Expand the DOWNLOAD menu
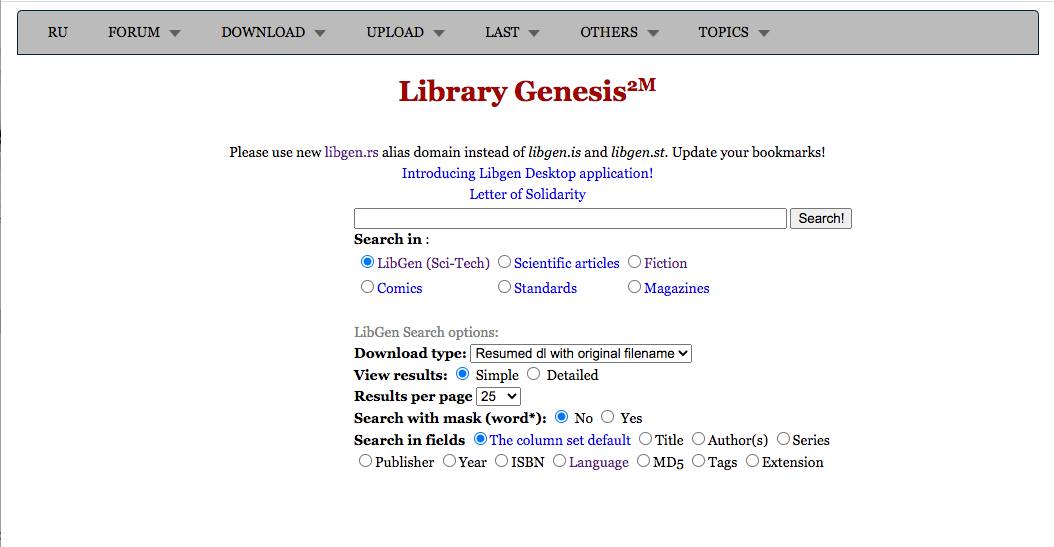Viewport: 1054px width, 547px height. (x=273, y=32)
